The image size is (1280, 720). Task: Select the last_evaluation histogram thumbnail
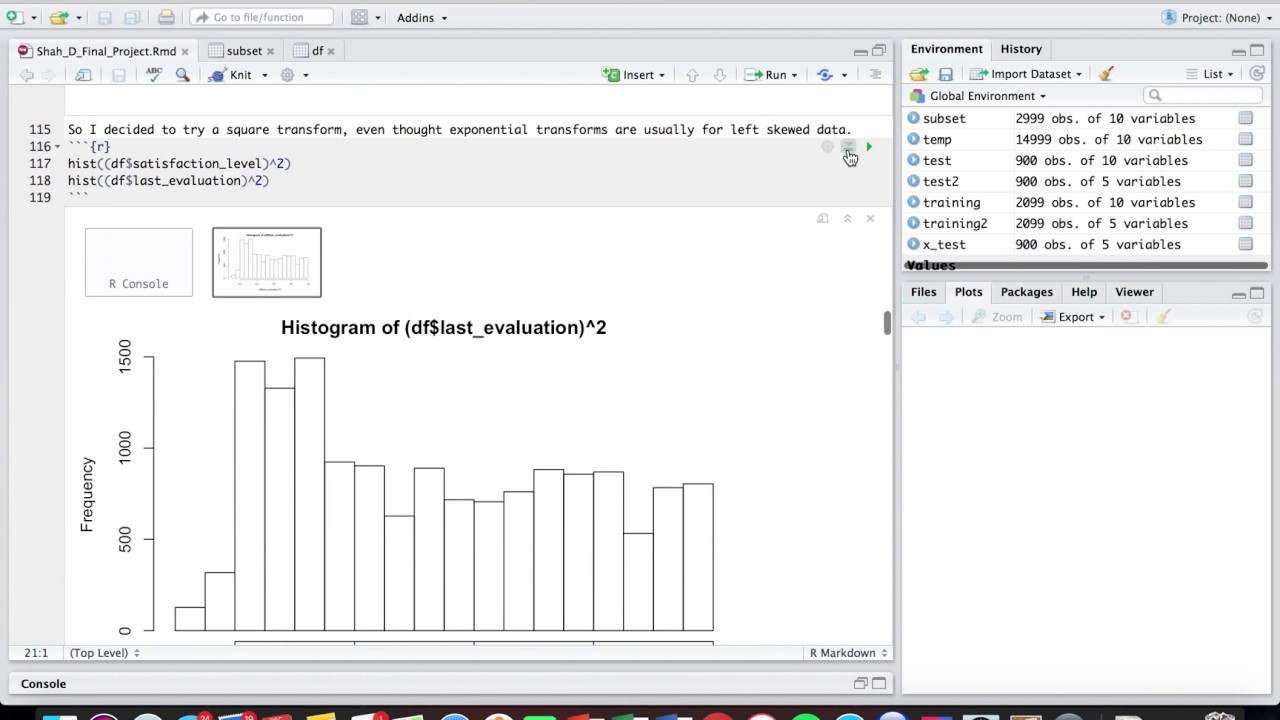pos(267,262)
